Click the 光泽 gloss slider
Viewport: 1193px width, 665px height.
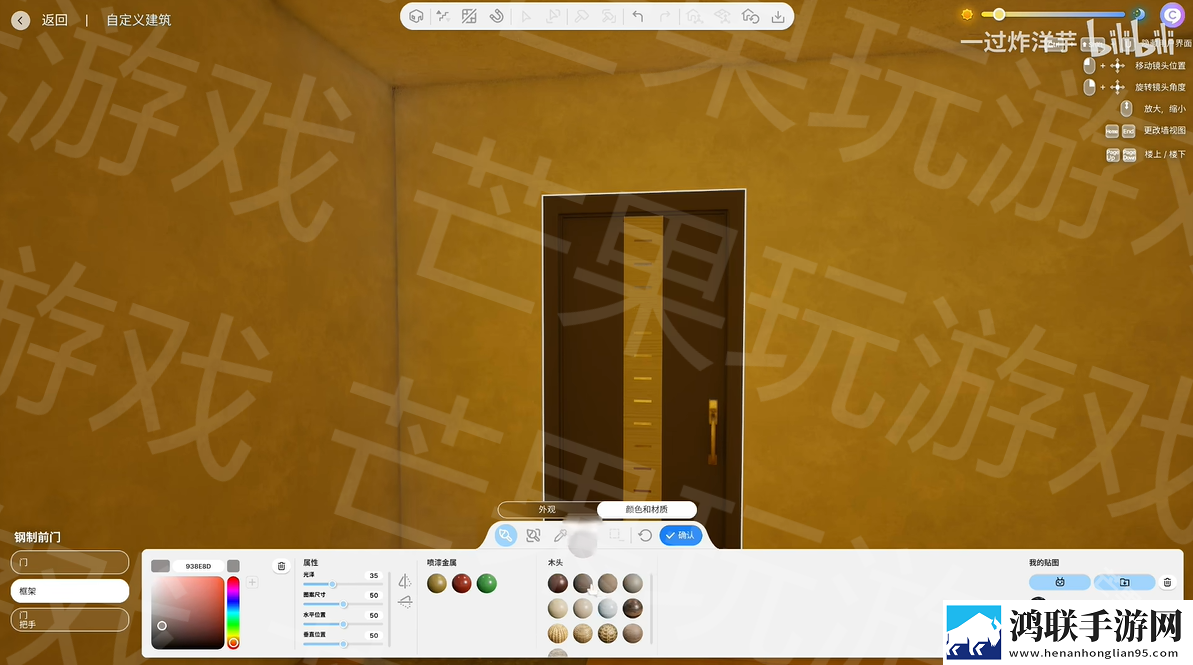(x=342, y=584)
